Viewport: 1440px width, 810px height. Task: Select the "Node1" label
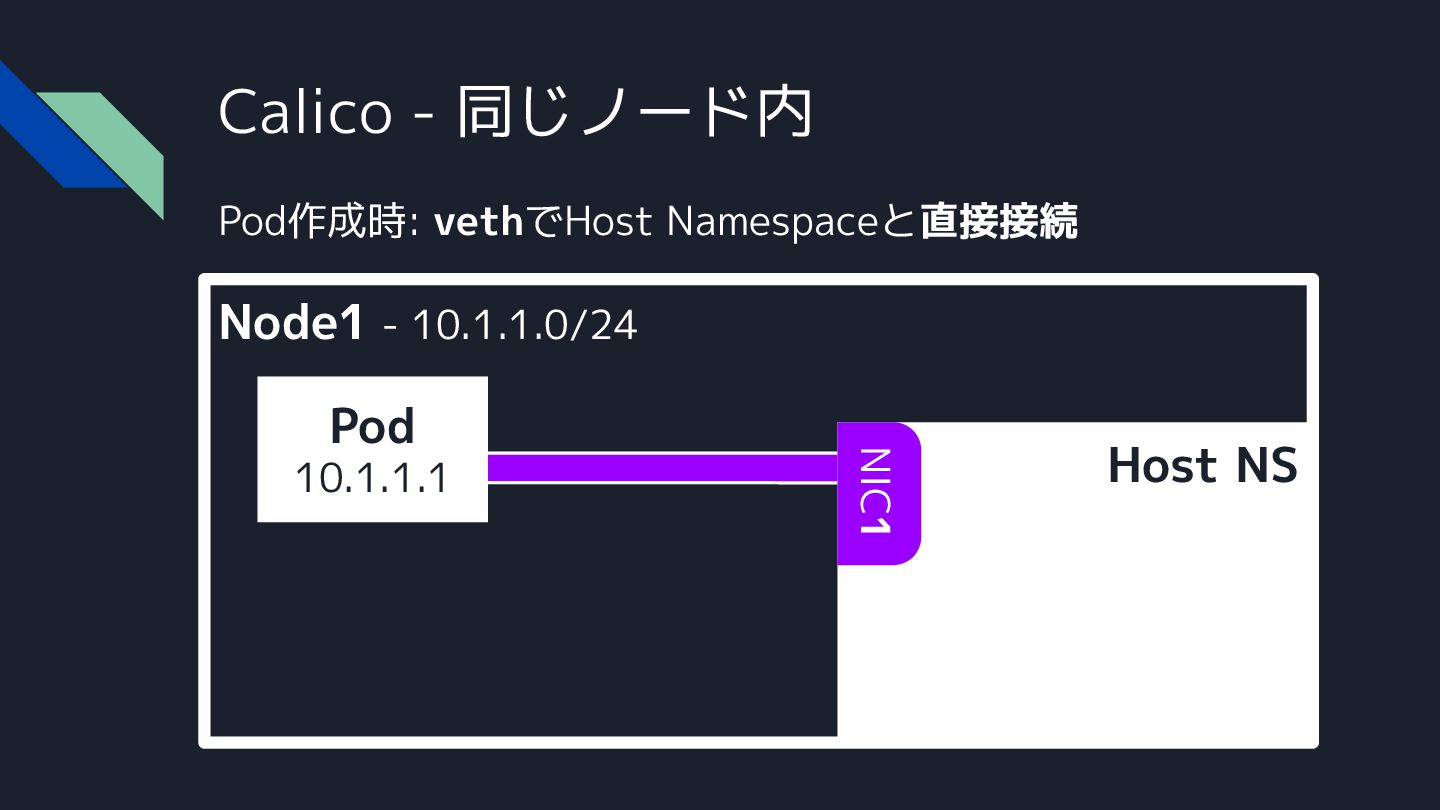[x=291, y=322]
